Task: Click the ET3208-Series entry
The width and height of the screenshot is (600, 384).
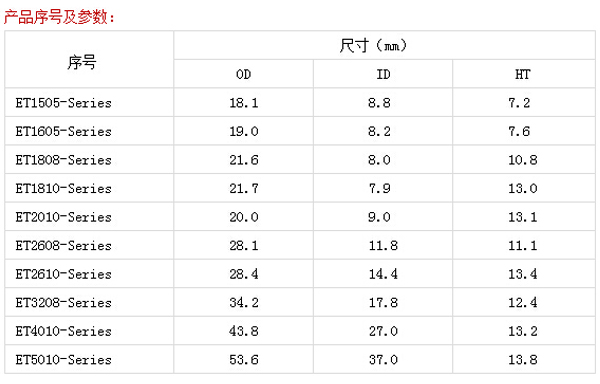Action: (64, 303)
